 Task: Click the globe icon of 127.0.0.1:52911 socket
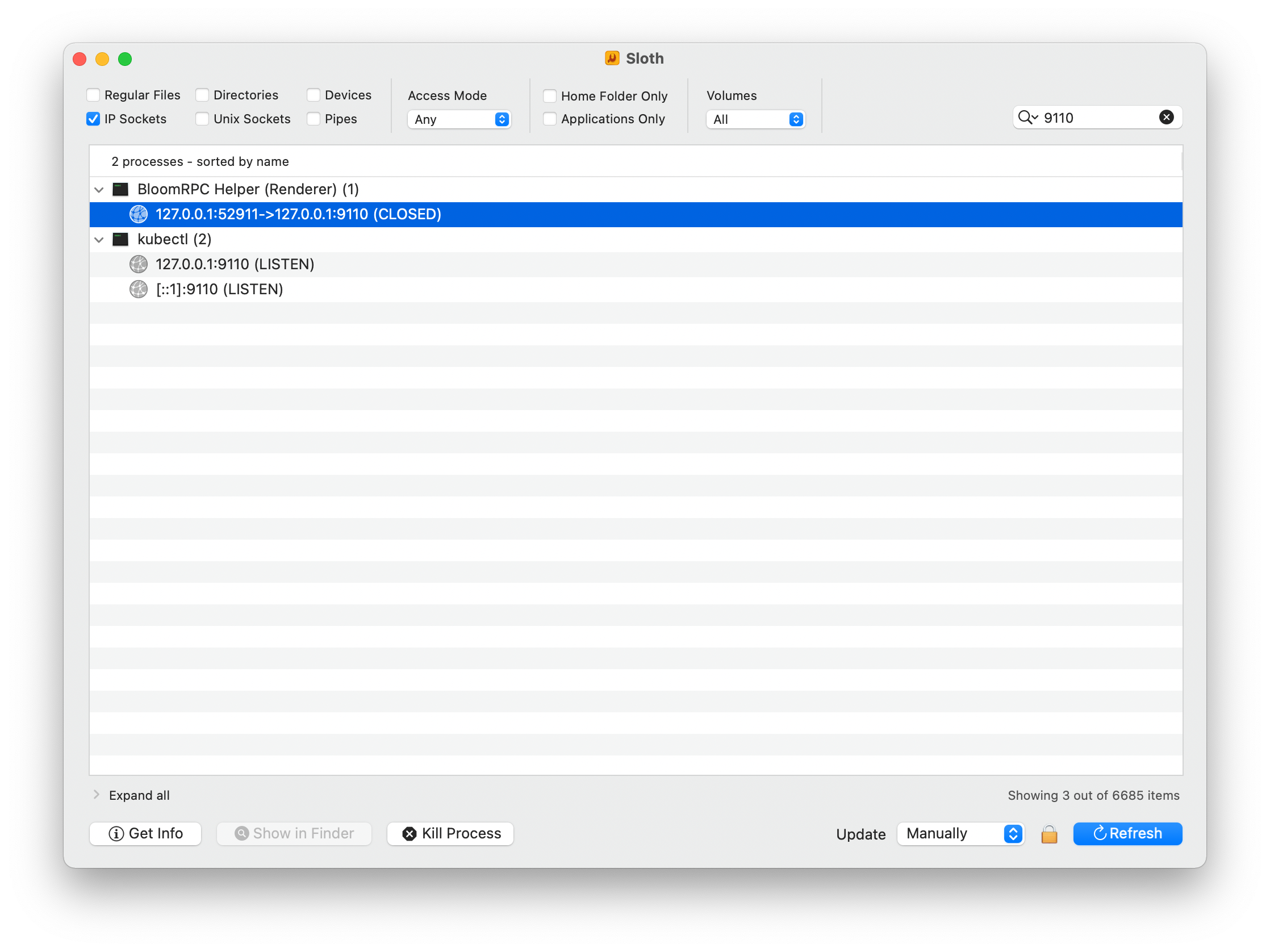click(x=139, y=214)
